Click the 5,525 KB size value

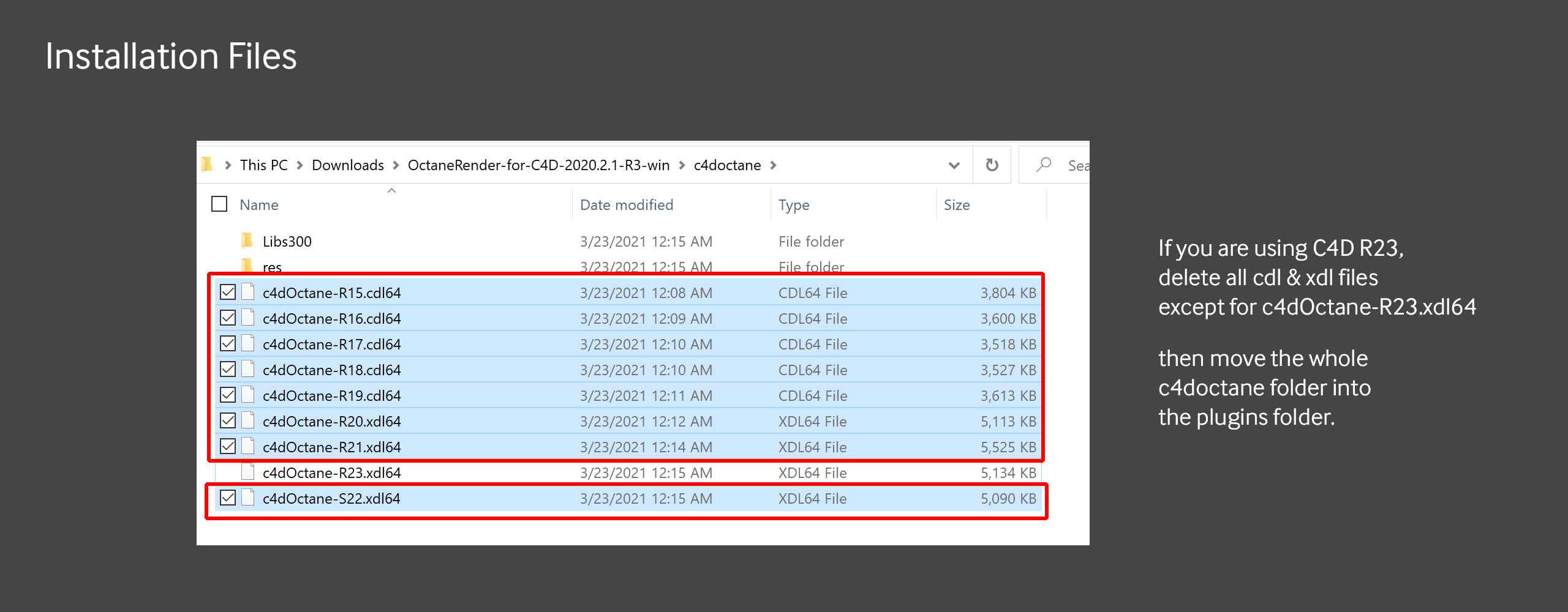point(1008,447)
